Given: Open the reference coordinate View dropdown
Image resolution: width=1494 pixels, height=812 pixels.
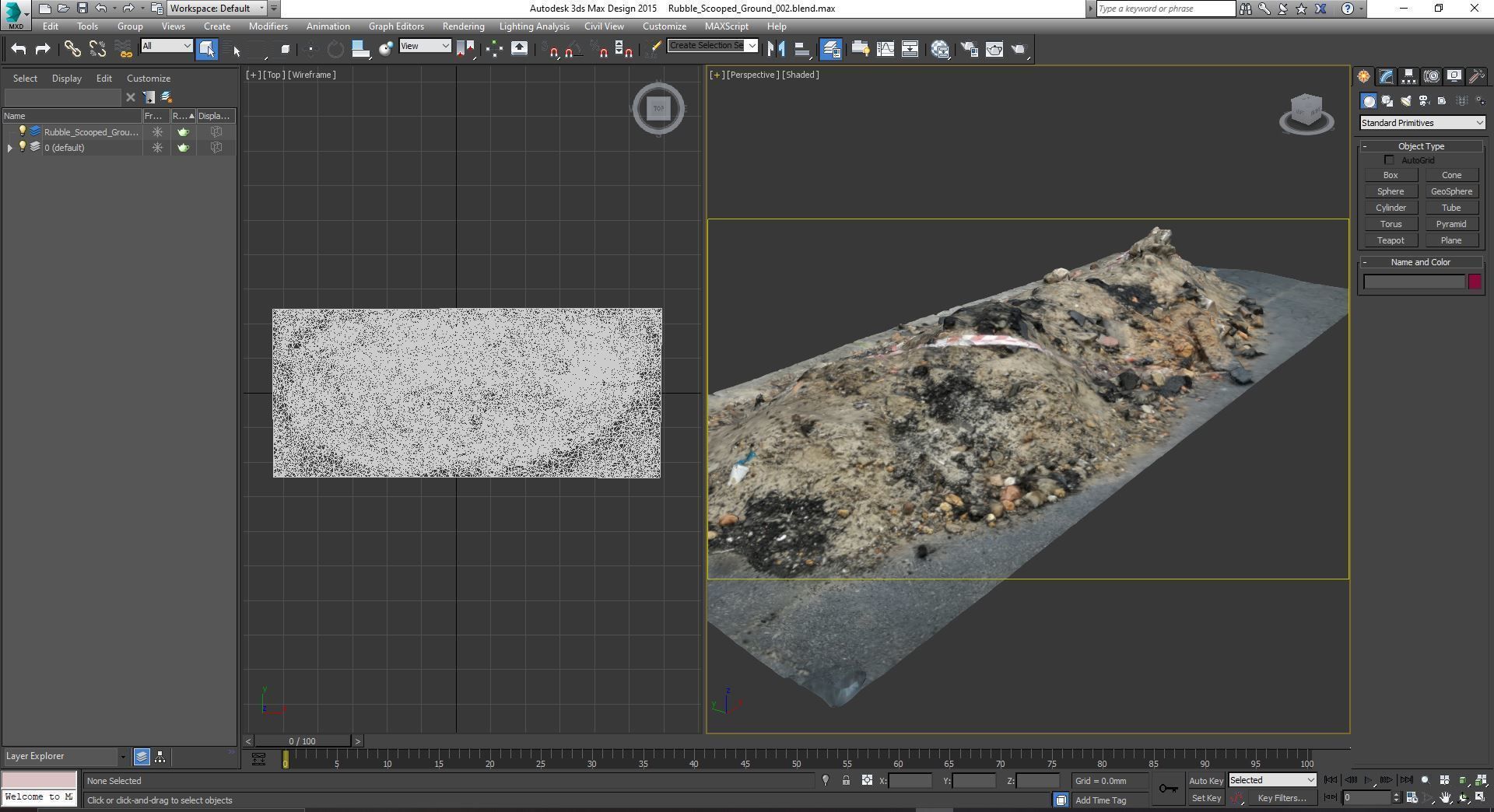Looking at the screenshot, I should pyautogui.click(x=425, y=46).
